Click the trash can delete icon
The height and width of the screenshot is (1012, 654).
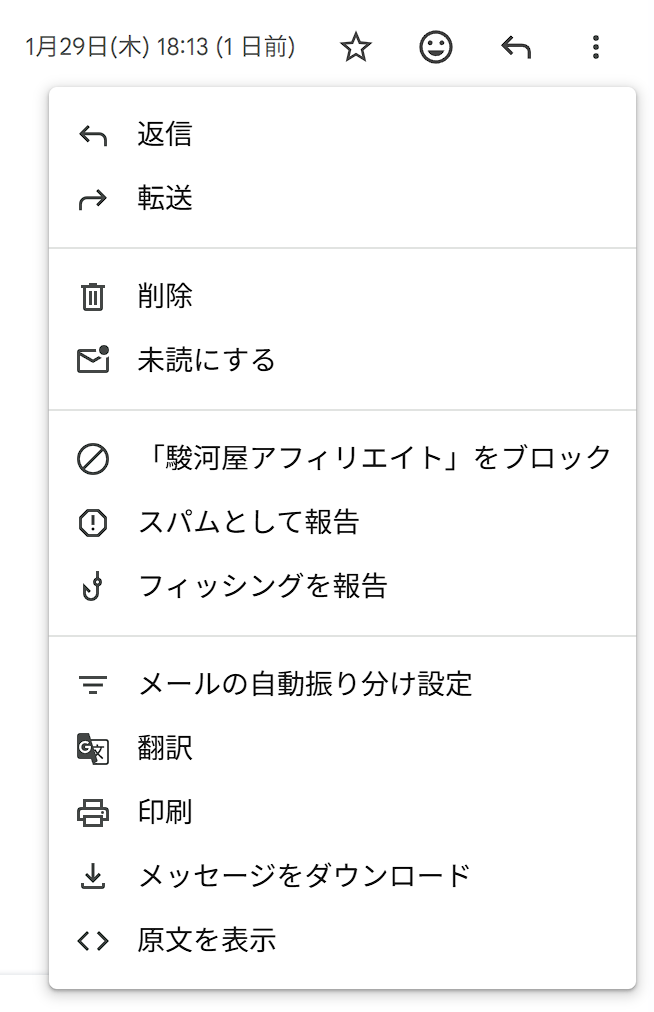coord(93,296)
